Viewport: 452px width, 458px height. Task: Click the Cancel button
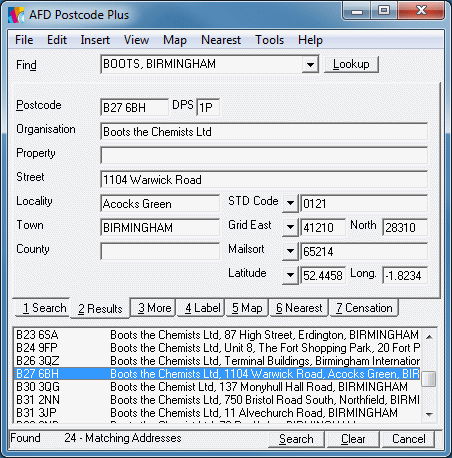point(408,439)
